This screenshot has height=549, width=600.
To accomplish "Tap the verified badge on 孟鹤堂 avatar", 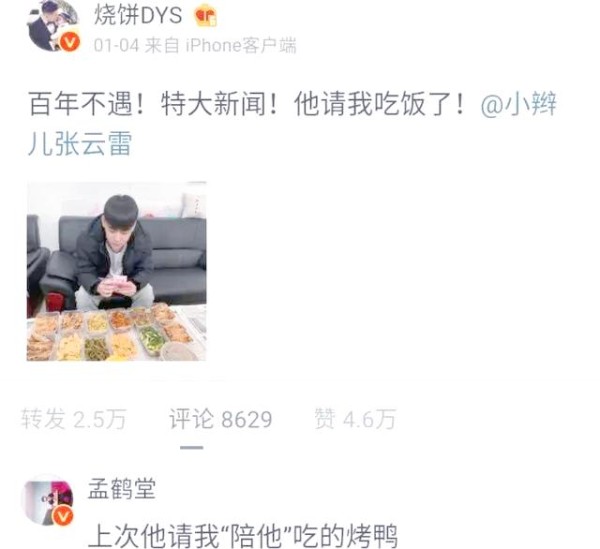I will click(x=63, y=516).
